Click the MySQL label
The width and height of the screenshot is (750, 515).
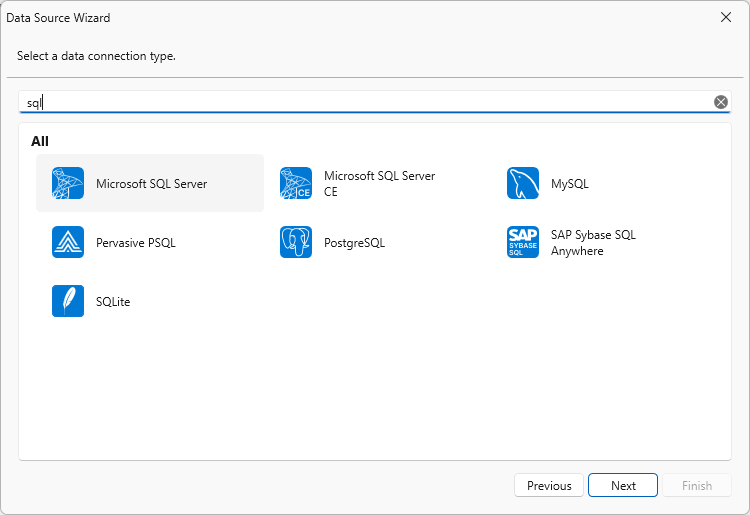pyautogui.click(x=569, y=184)
